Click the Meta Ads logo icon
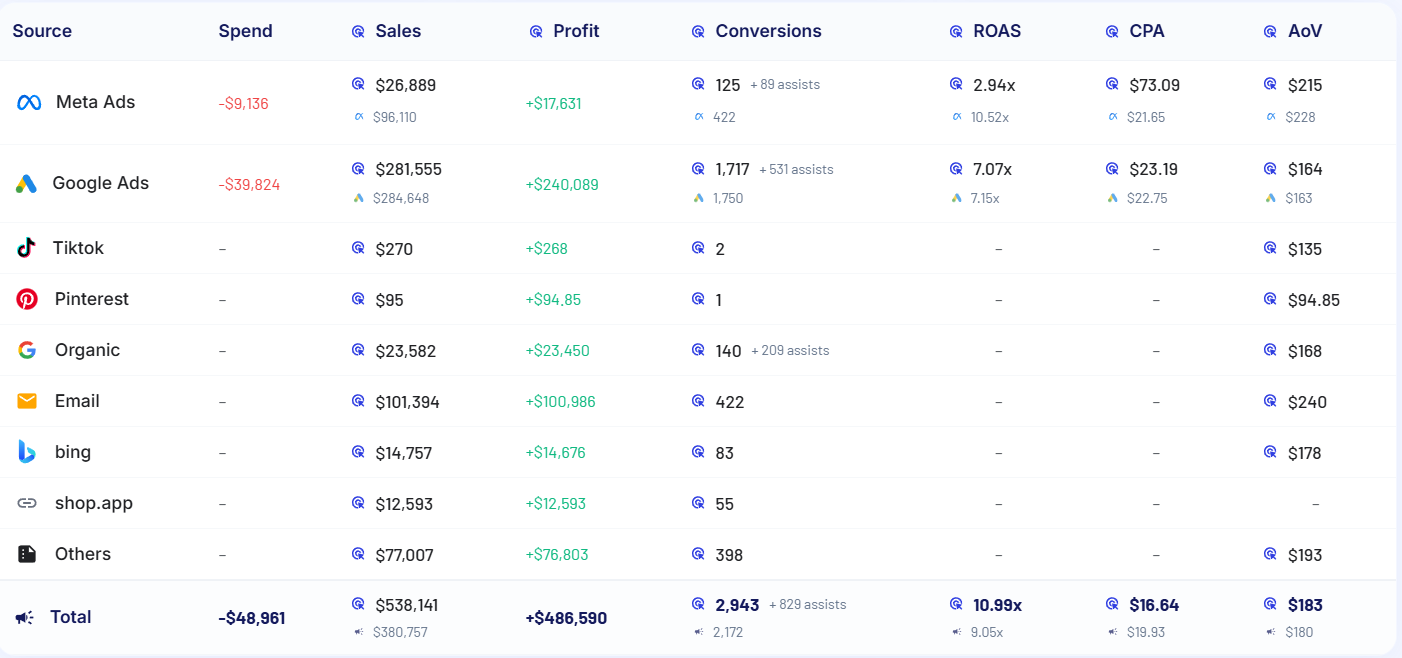Screen dimensions: 1402x658 coord(29,103)
